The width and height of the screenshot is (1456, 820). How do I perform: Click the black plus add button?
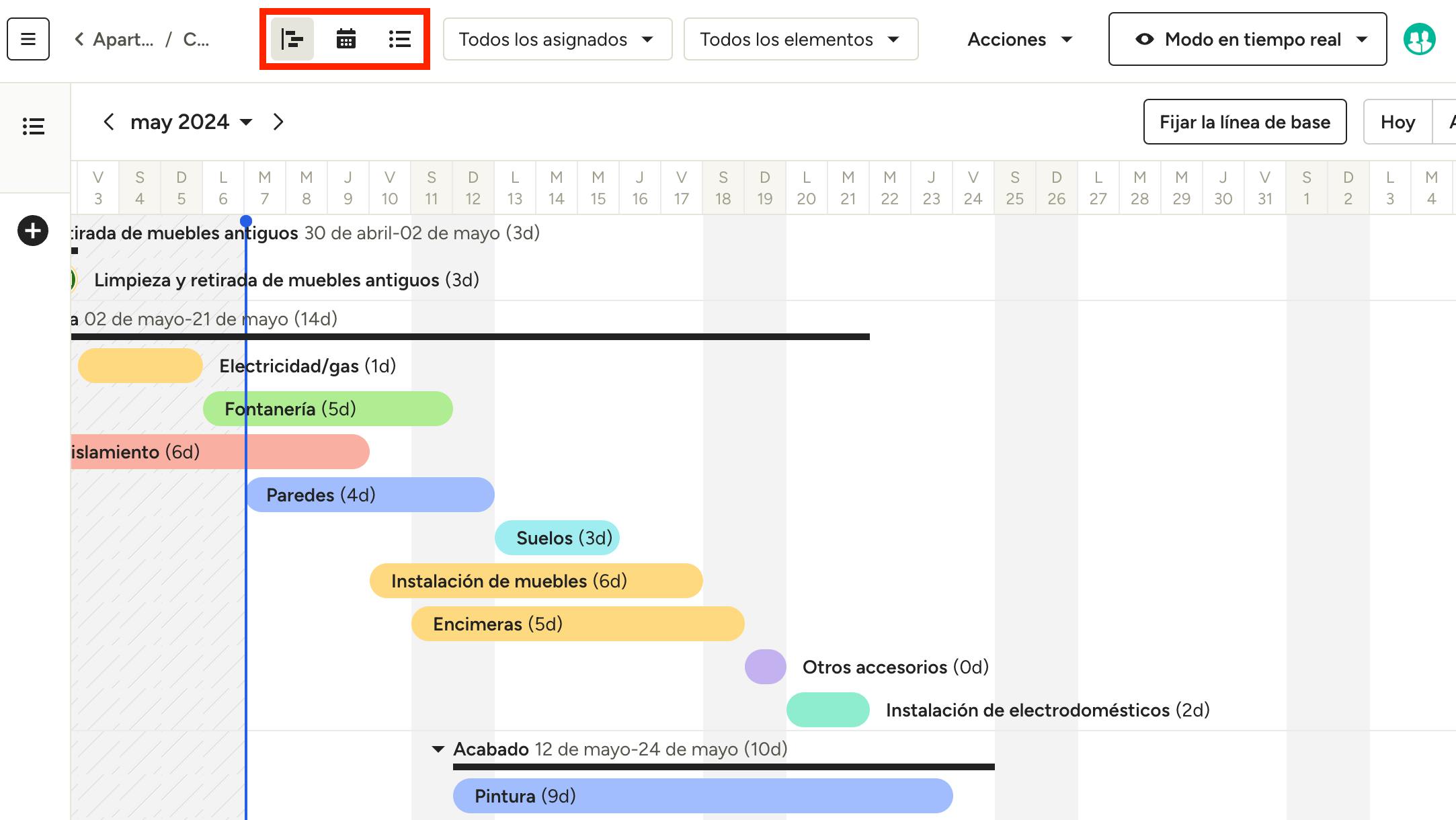pyautogui.click(x=33, y=231)
